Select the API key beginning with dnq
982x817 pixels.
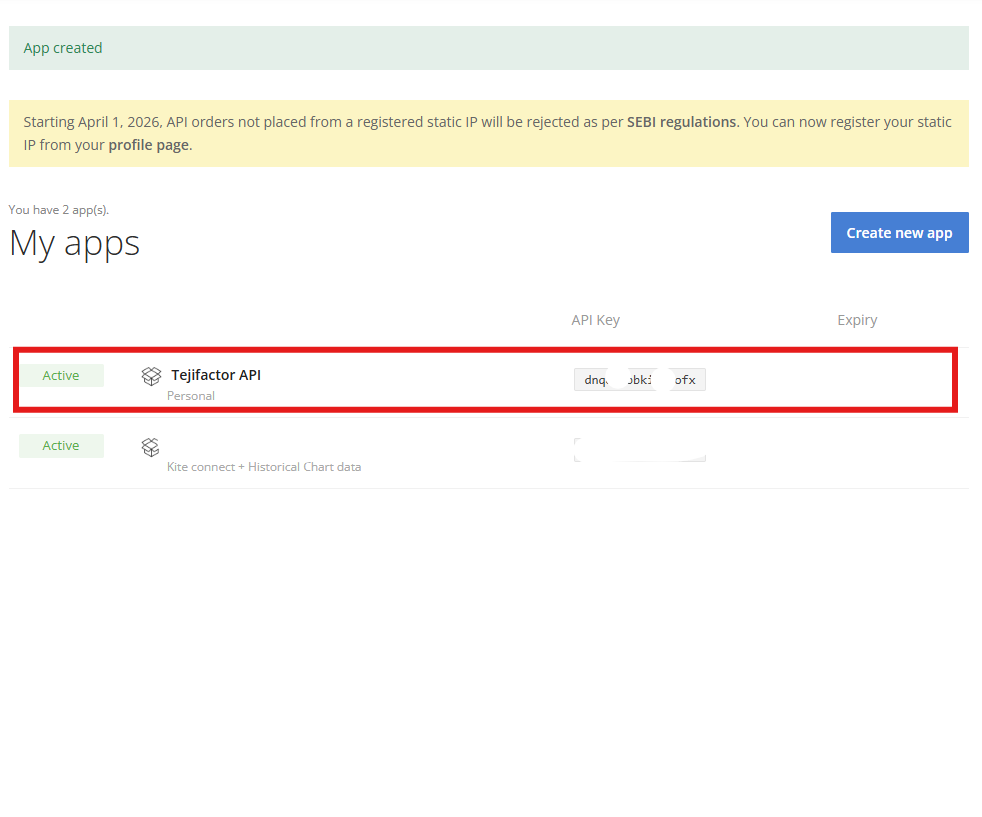coord(639,379)
